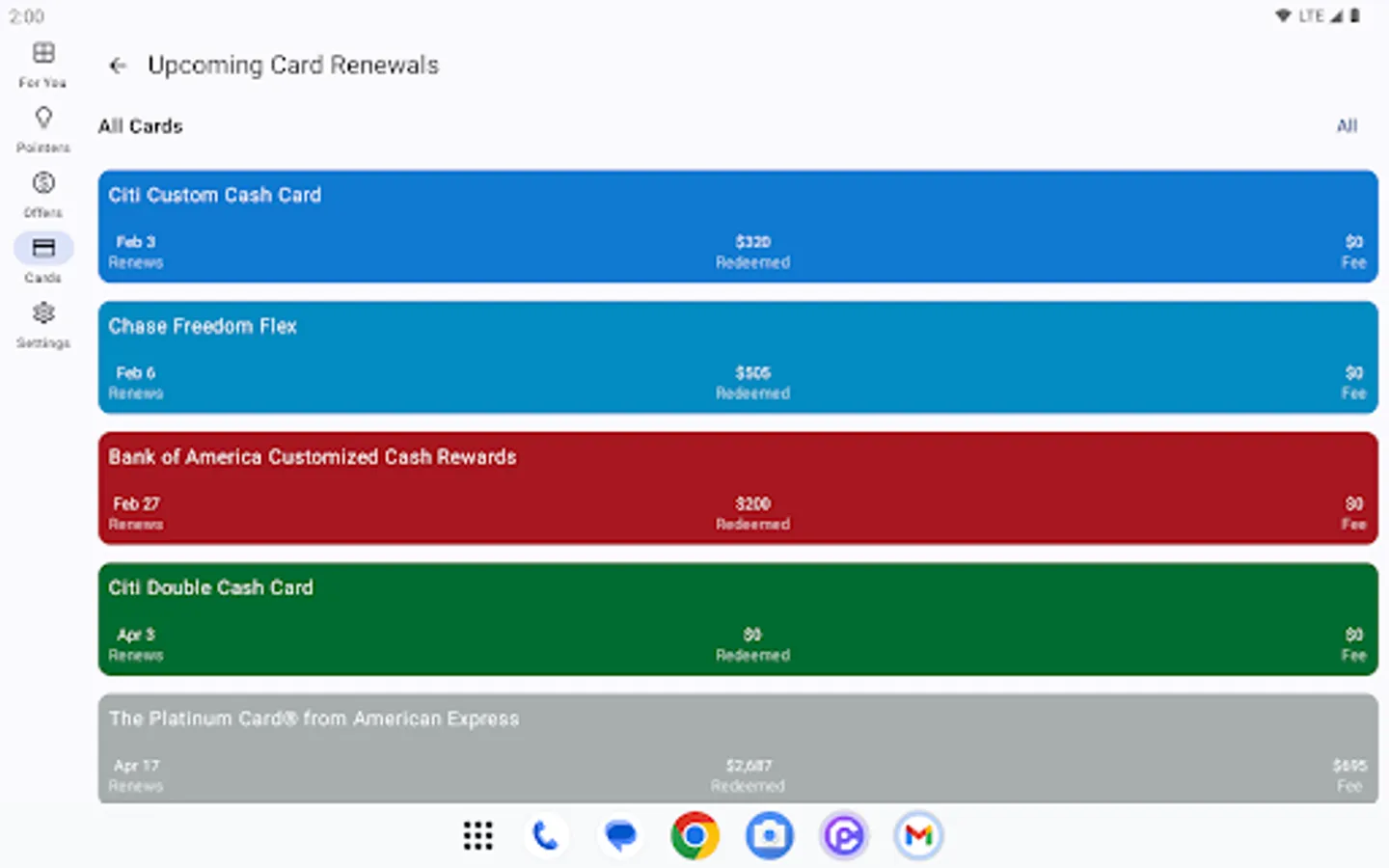The height and width of the screenshot is (868, 1389).
Task: Tap the $0 fee on Citi Custom Cash
Action: point(1354,241)
